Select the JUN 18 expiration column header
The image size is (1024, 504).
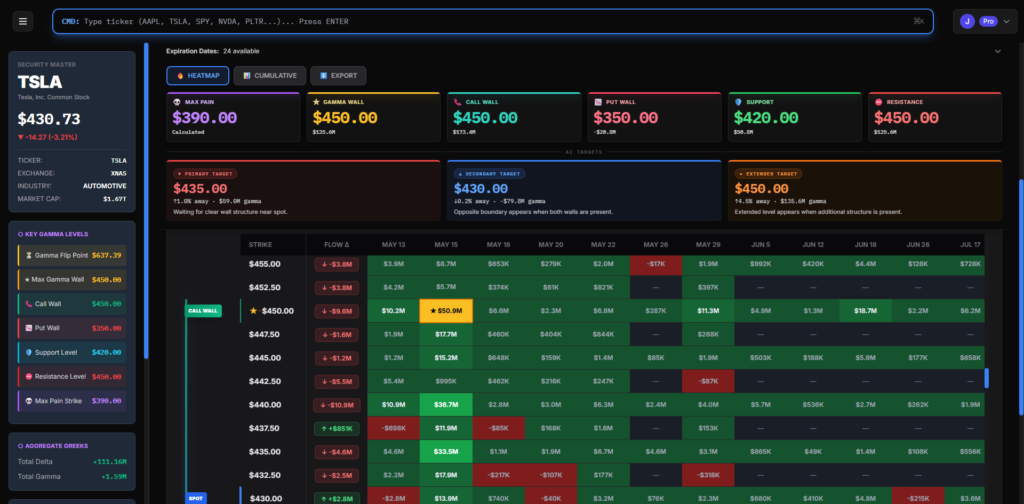[x=865, y=245]
